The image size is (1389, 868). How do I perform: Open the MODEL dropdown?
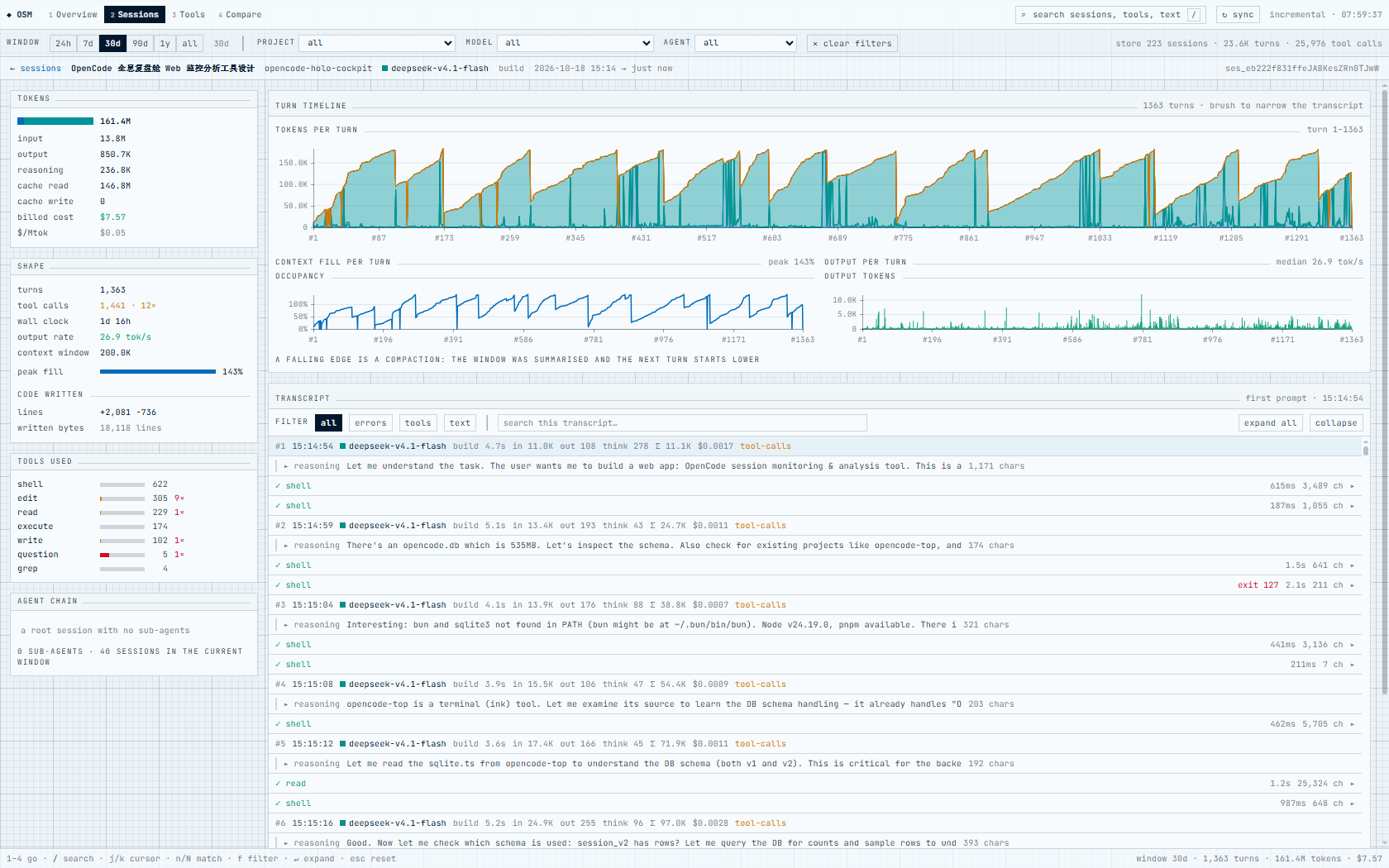(x=576, y=43)
